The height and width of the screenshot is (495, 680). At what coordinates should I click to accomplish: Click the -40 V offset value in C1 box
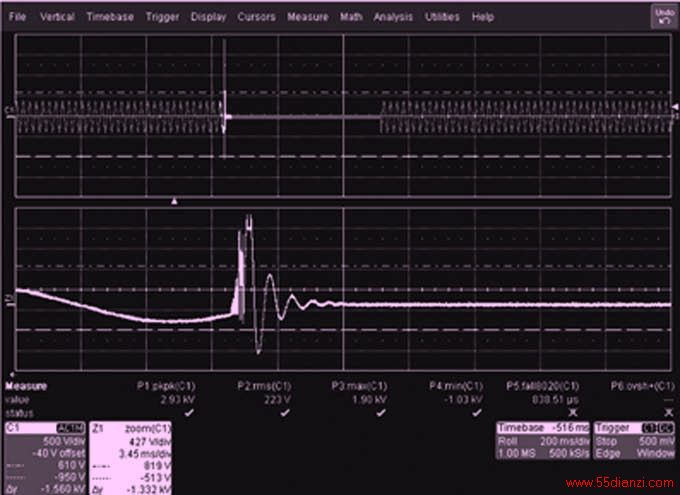(59, 454)
